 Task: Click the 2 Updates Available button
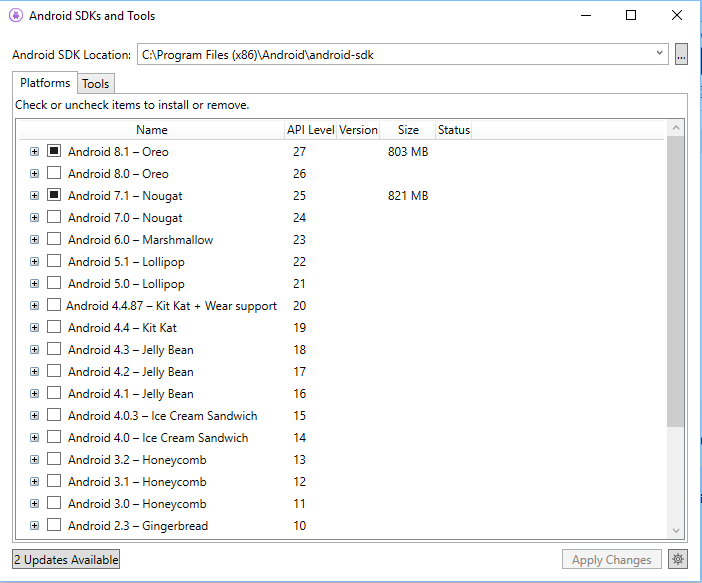[66, 559]
